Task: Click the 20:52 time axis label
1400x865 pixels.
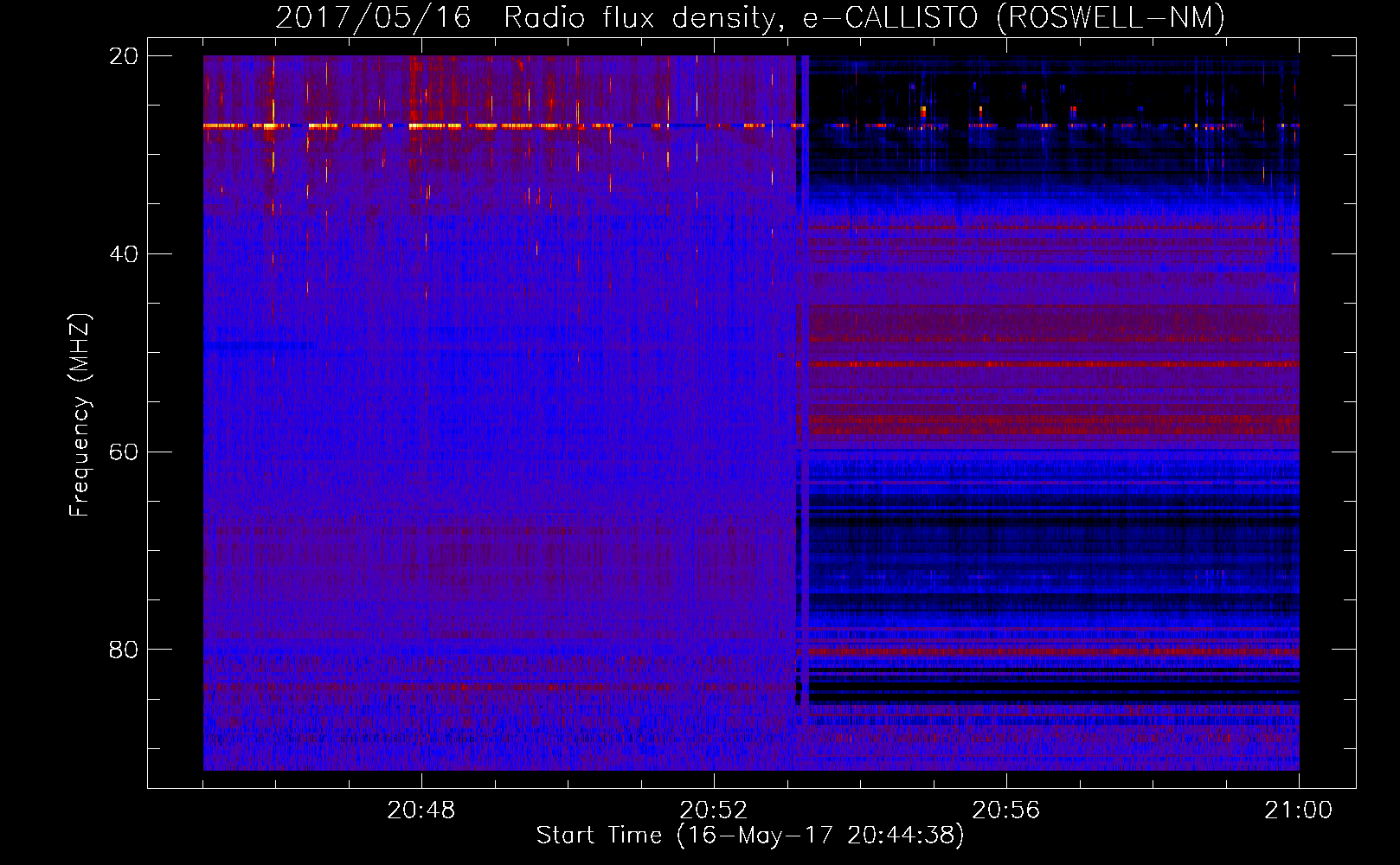Action: click(x=713, y=810)
